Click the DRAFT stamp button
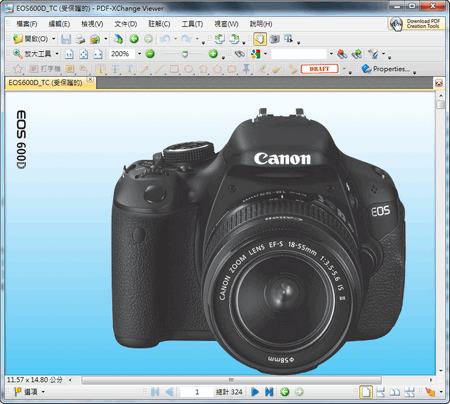Image resolution: width=450 pixels, height=404 pixels. click(320, 69)
